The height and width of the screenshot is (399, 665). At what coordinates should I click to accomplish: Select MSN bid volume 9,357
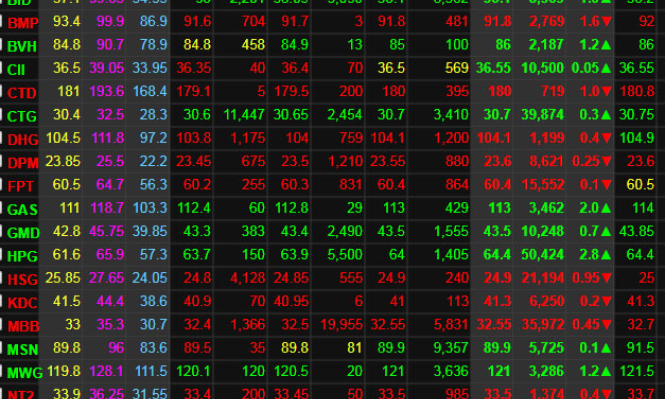451,348
